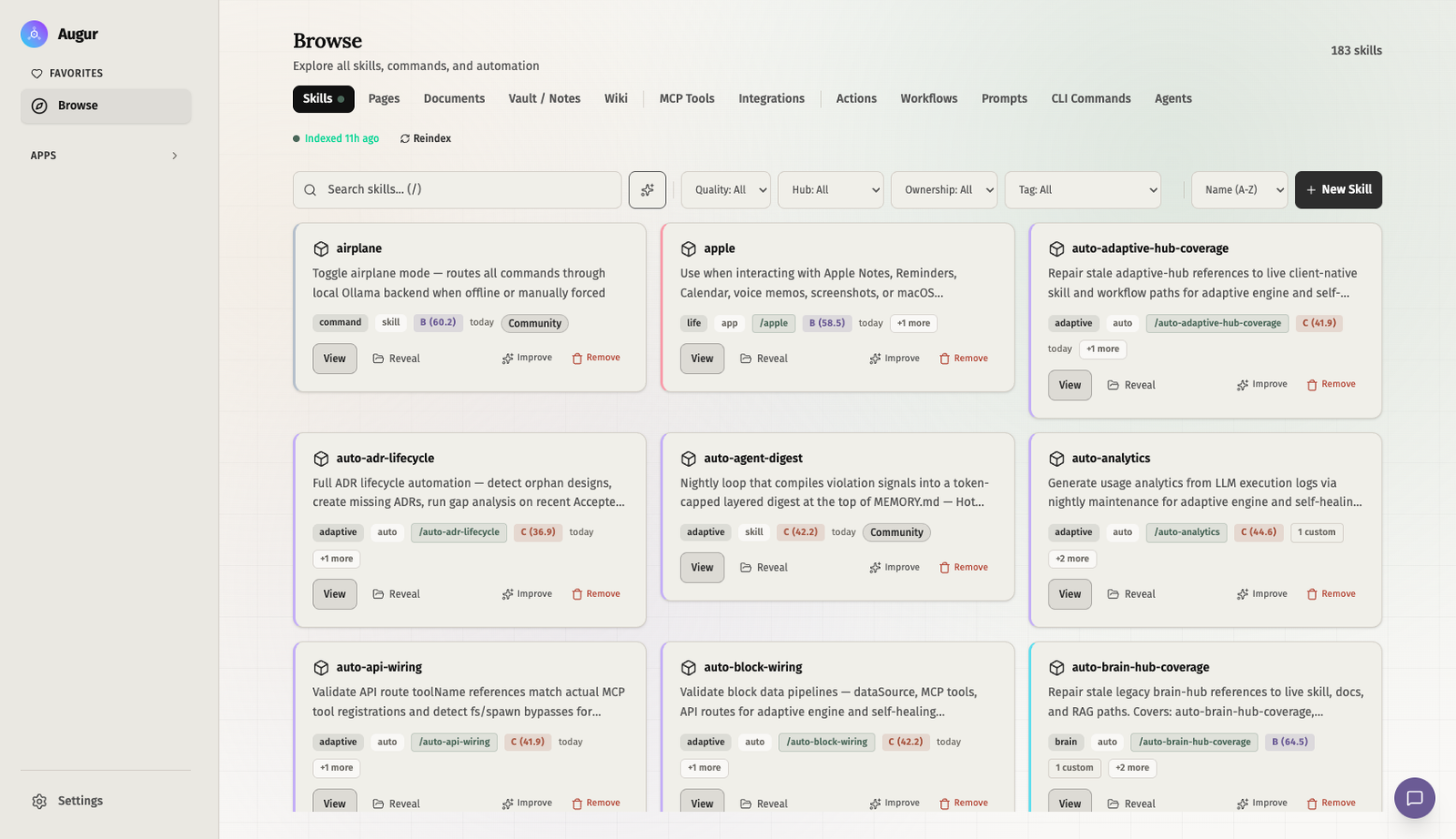Open the Ownership filter dropdown
The image size is (1456, 839).
(944, 189)
